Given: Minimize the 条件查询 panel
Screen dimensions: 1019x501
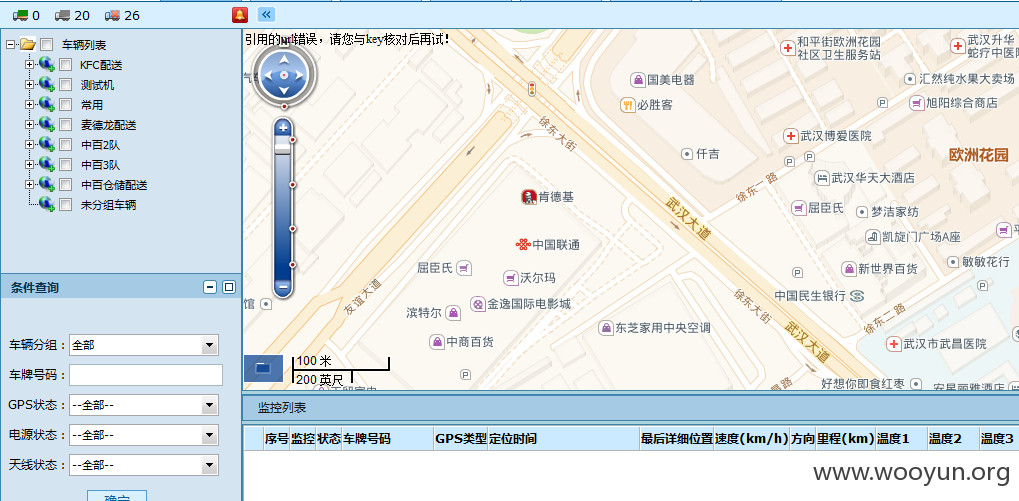Looking at the screenshot, I should click(210, 287).
